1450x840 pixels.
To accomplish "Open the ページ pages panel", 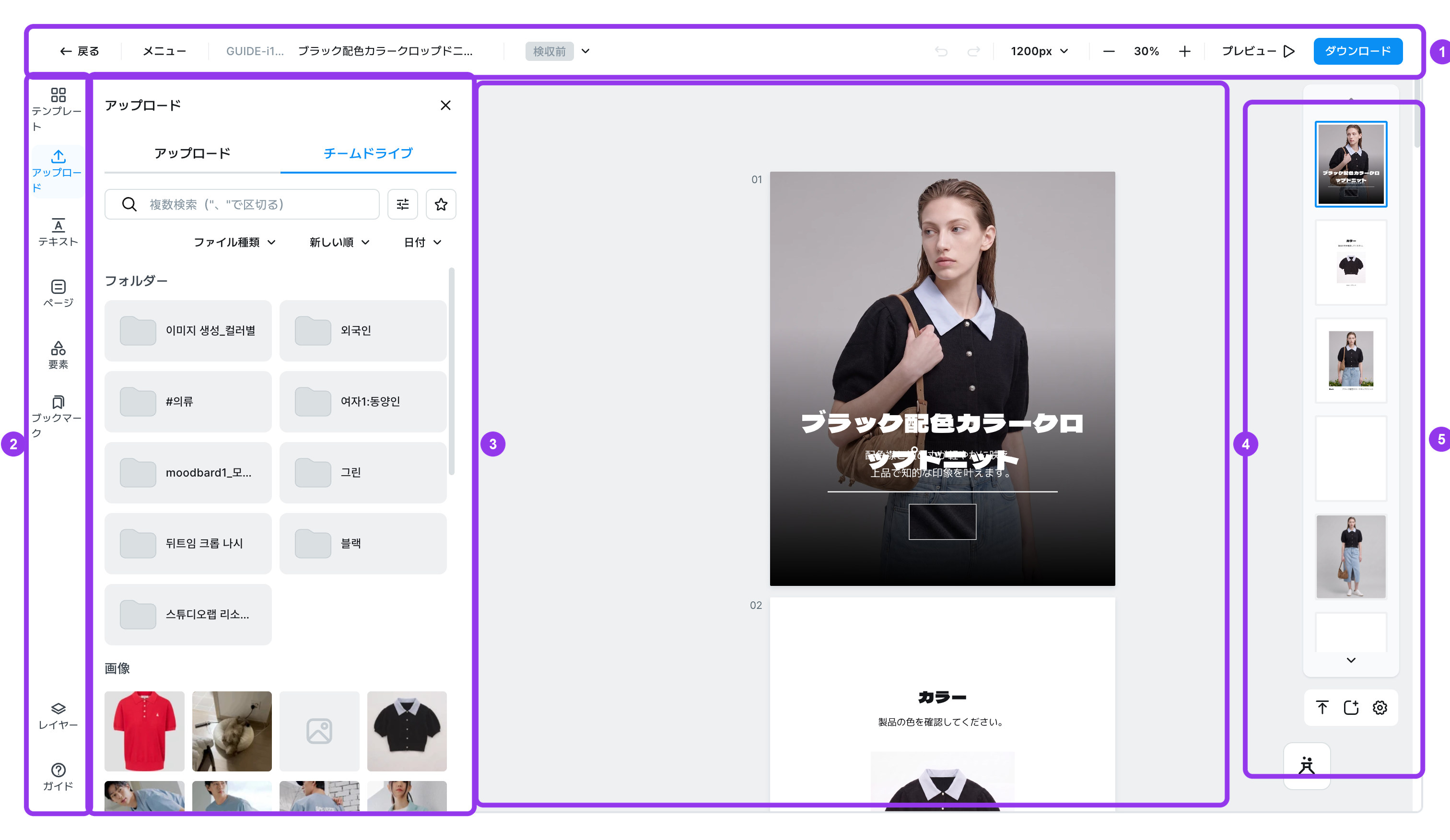I will (58, 293).
